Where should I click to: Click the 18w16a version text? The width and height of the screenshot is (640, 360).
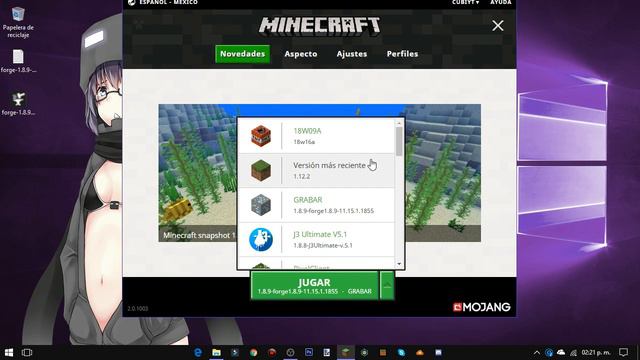tap(304, 142)
